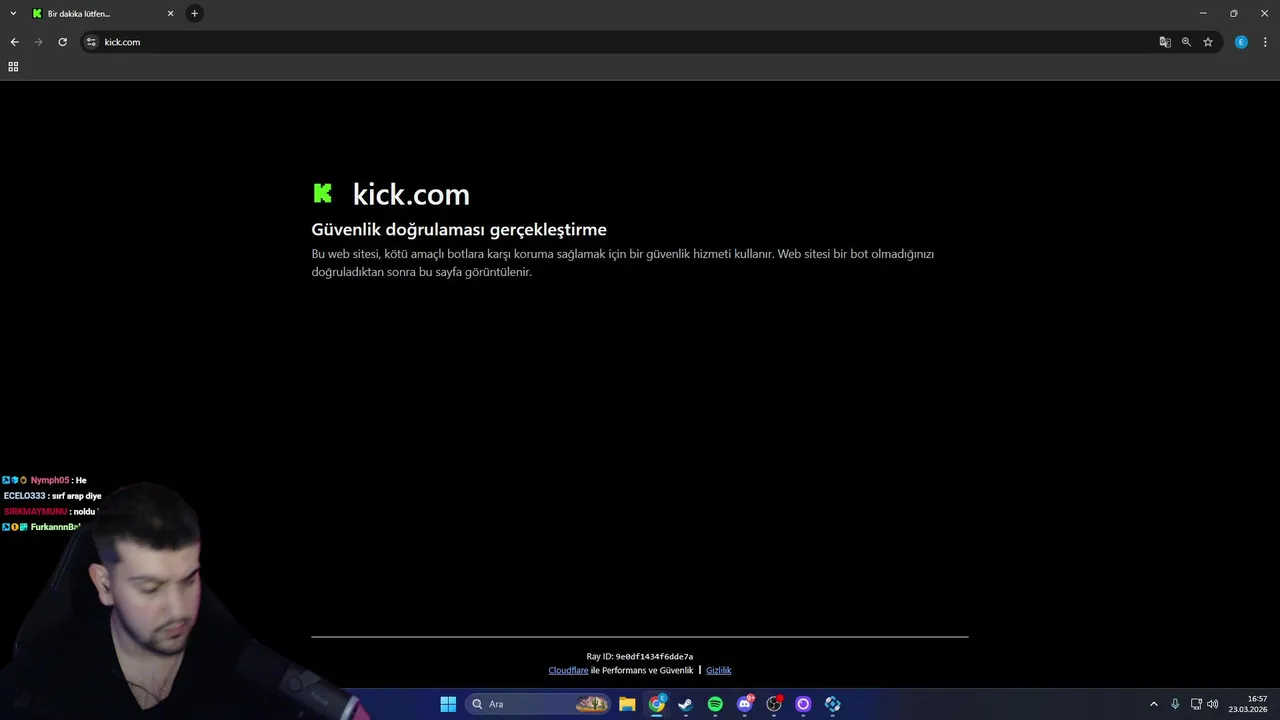Click the green Kick logo
The width and height of the screenshot is (1280, 720).
322,193
